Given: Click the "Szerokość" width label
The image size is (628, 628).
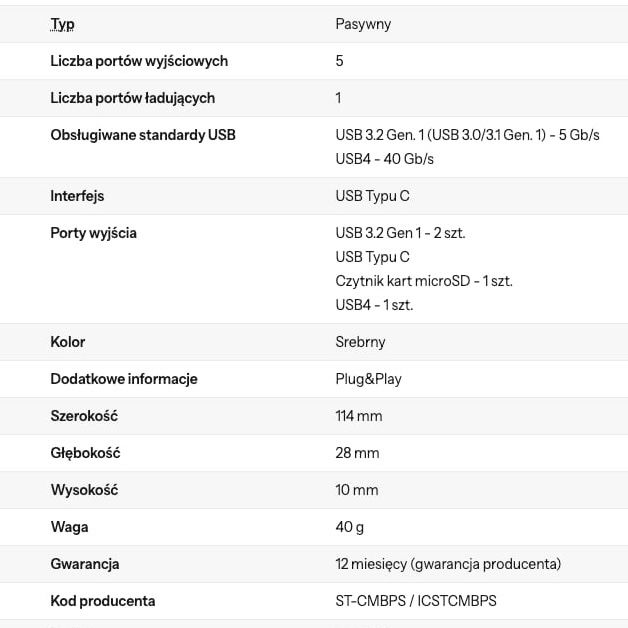Looking at the screenshot, I should (84, 416).
